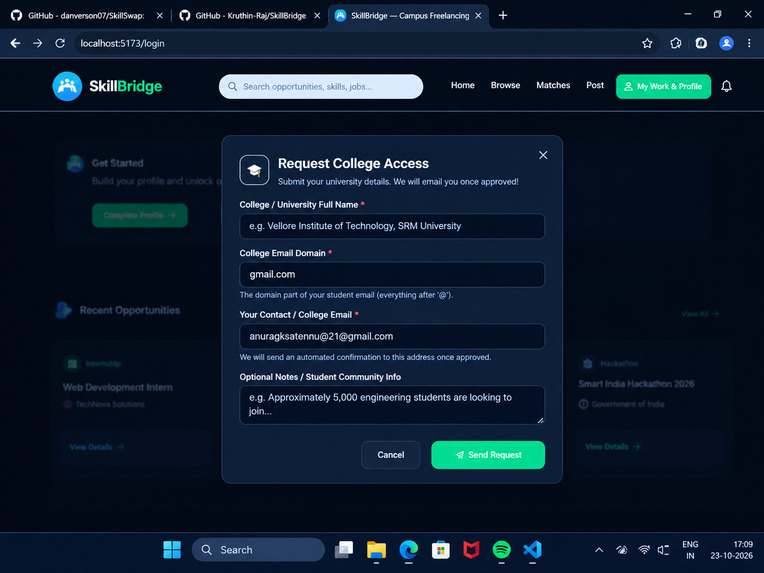Click the SkillBridge logo icon
764x573 pixels.
coord(67,86)
